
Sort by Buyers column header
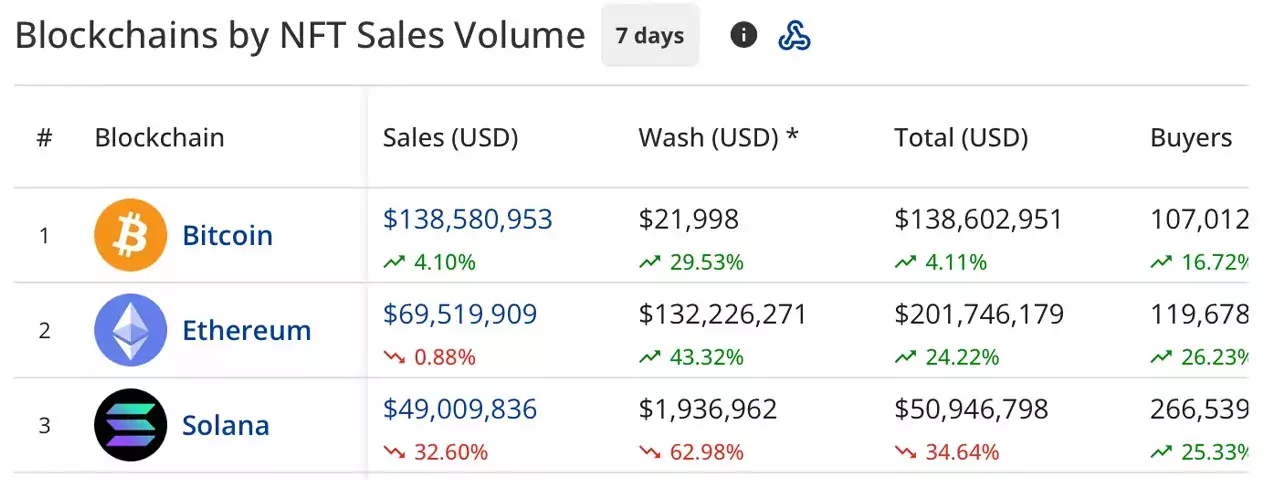[x=1191, y=137]
